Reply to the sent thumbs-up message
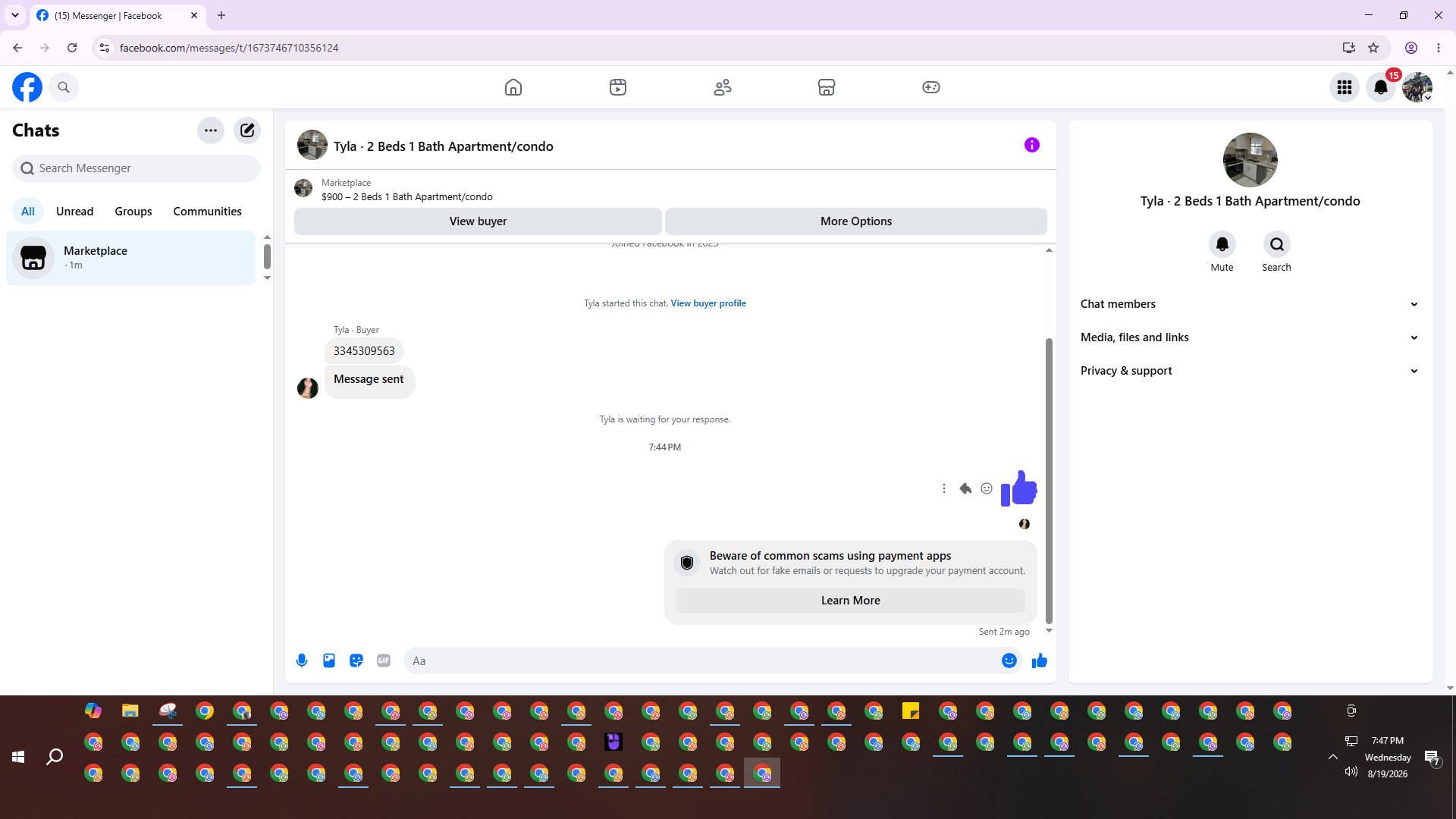1456x819 pixels. click(965, 488)
